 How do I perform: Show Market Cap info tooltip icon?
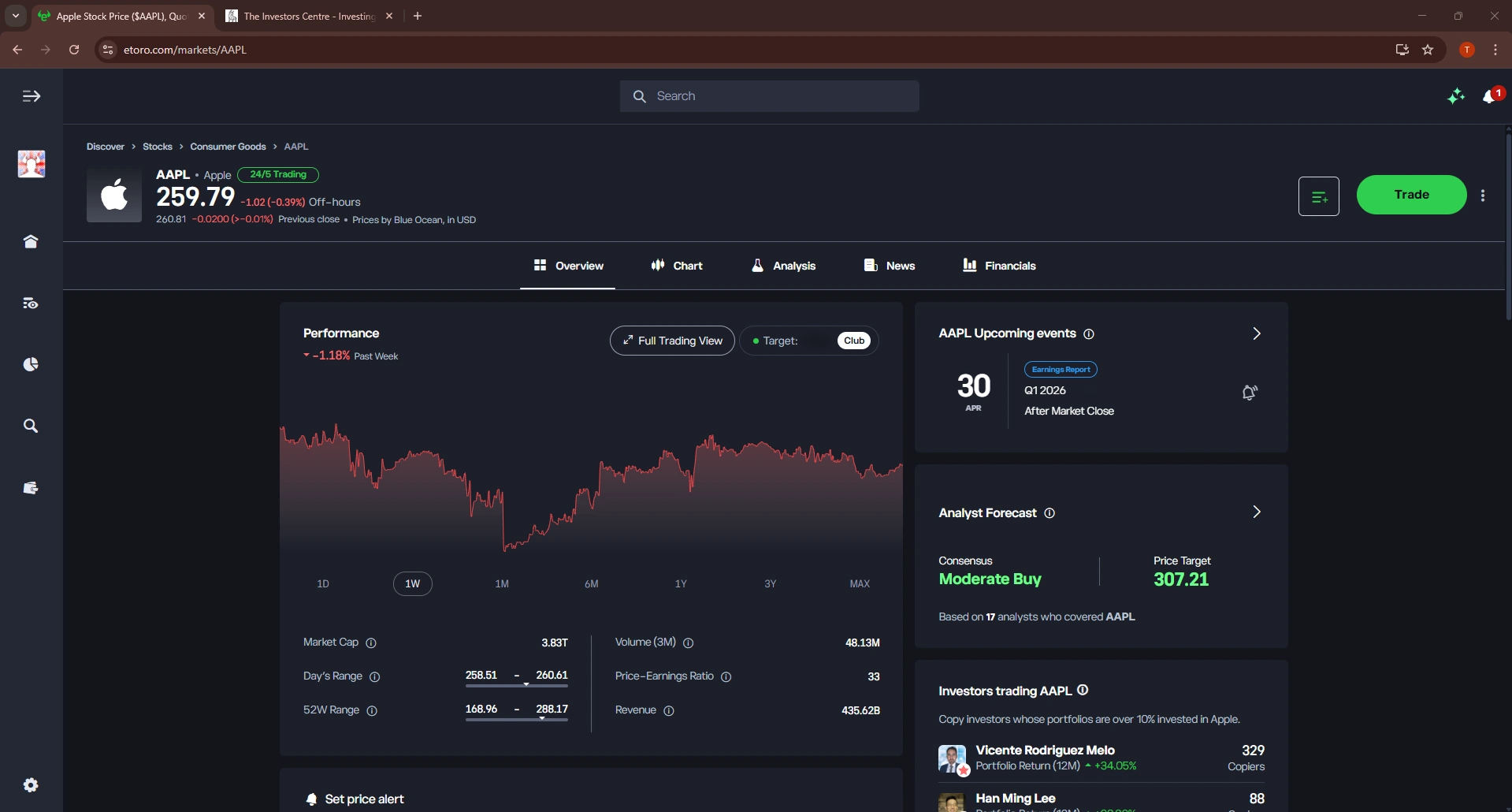point(371,643)
